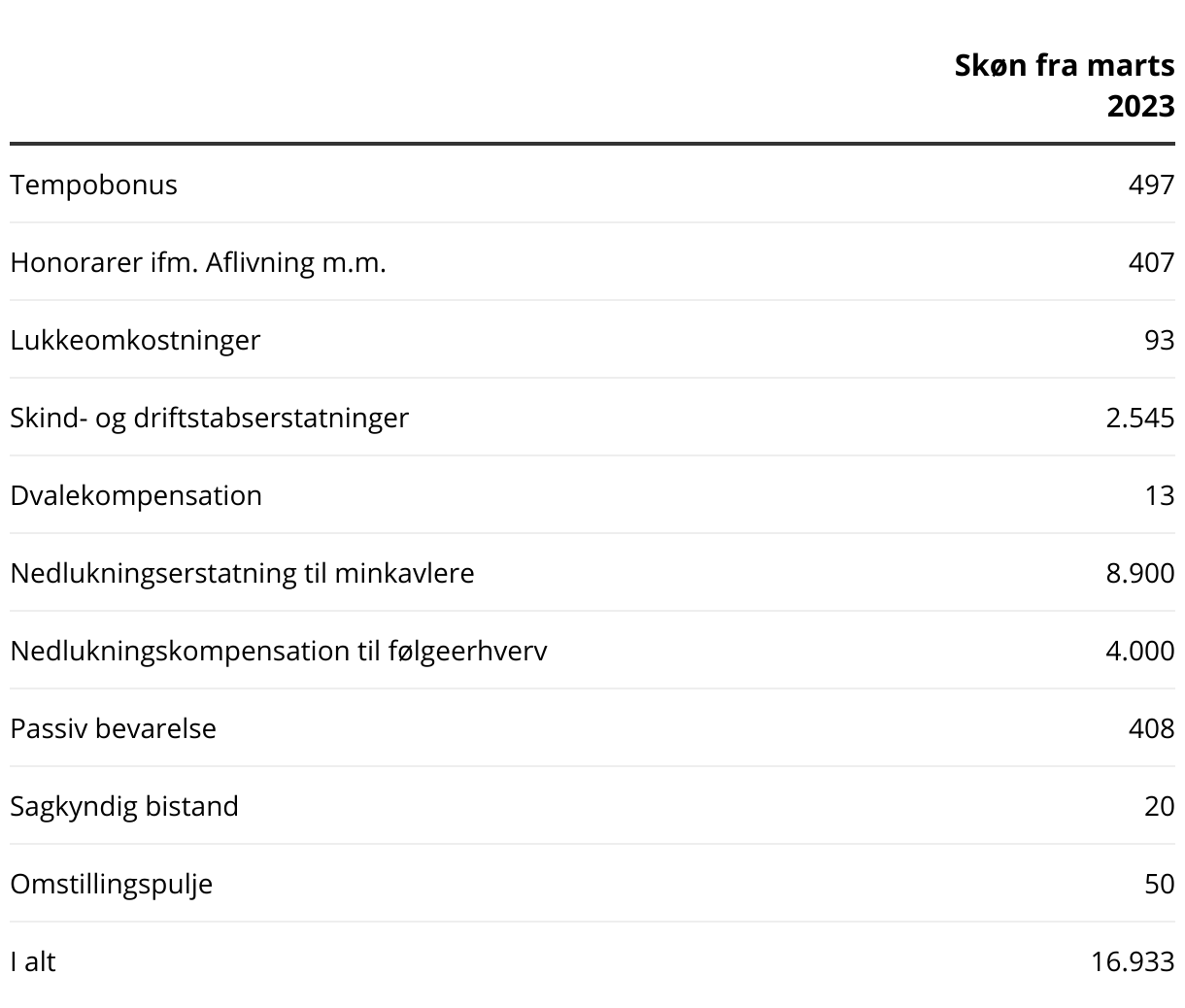Click the 'Skøn fra marts 2023' column header

point(1065,85)
